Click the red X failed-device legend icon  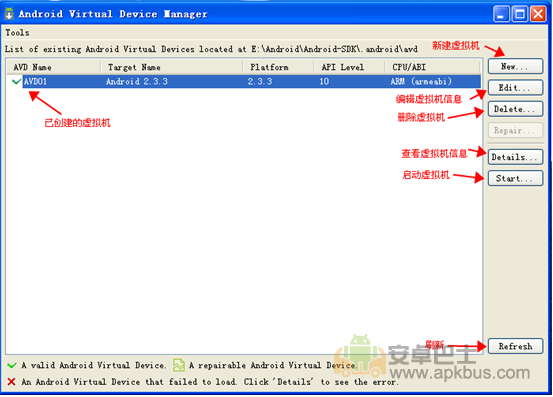point(11,381)
